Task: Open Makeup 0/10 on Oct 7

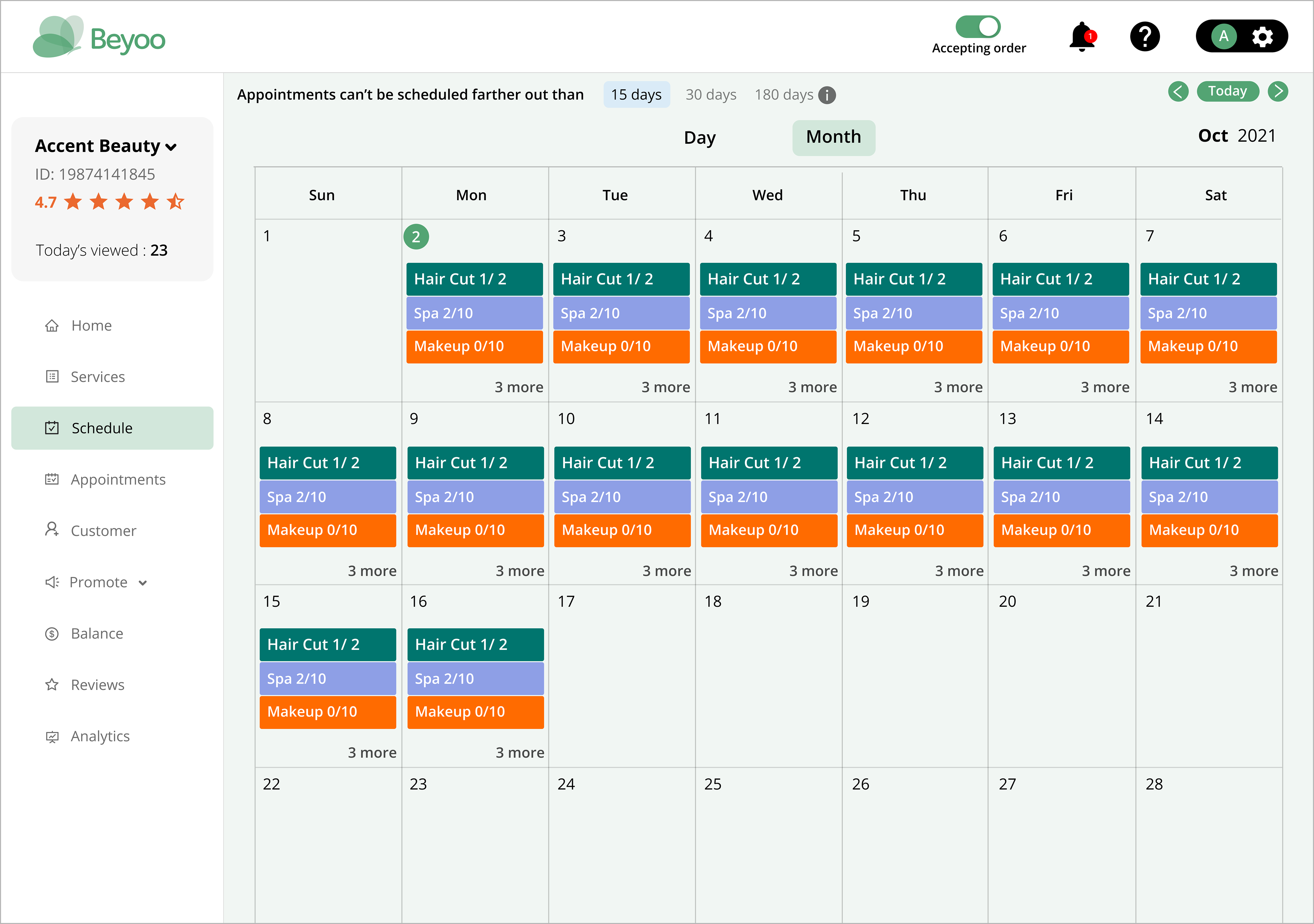Action: click(x=1209, y=346)
